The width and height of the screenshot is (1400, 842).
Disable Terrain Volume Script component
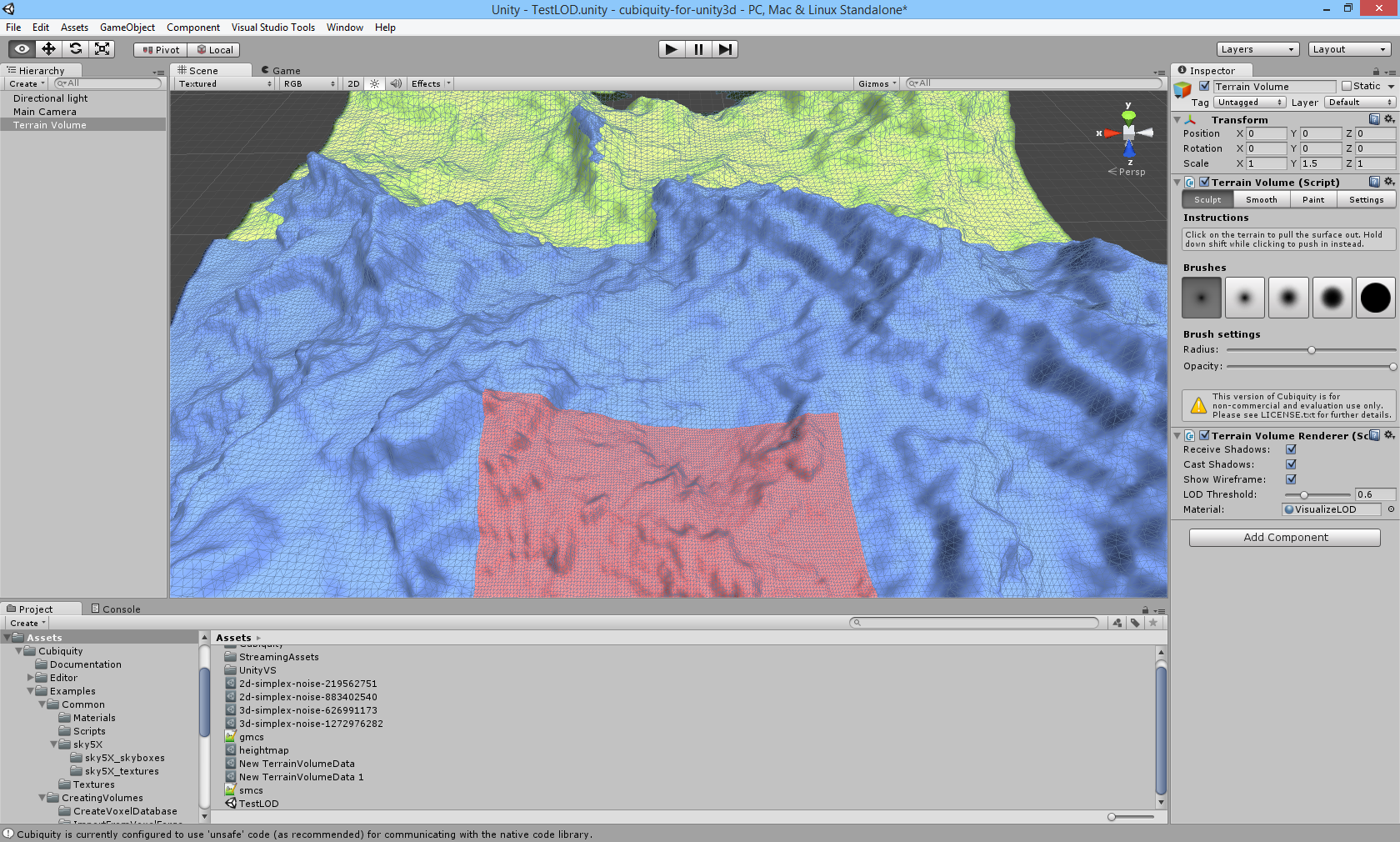click(1204, 182)
